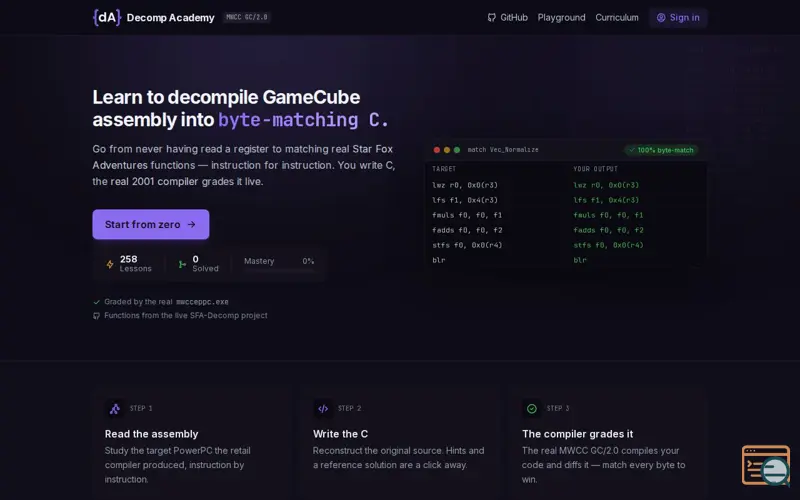800x500 pixels.
Task: Go to the Playground page
Action: coord(561,18)
